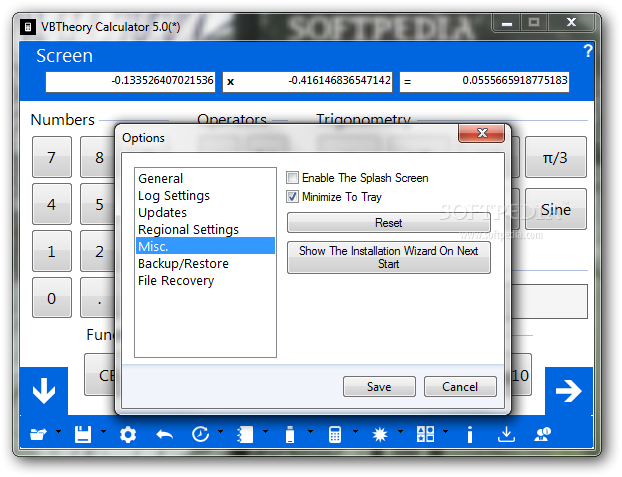Click the Sine button

[x=556, y=209]
